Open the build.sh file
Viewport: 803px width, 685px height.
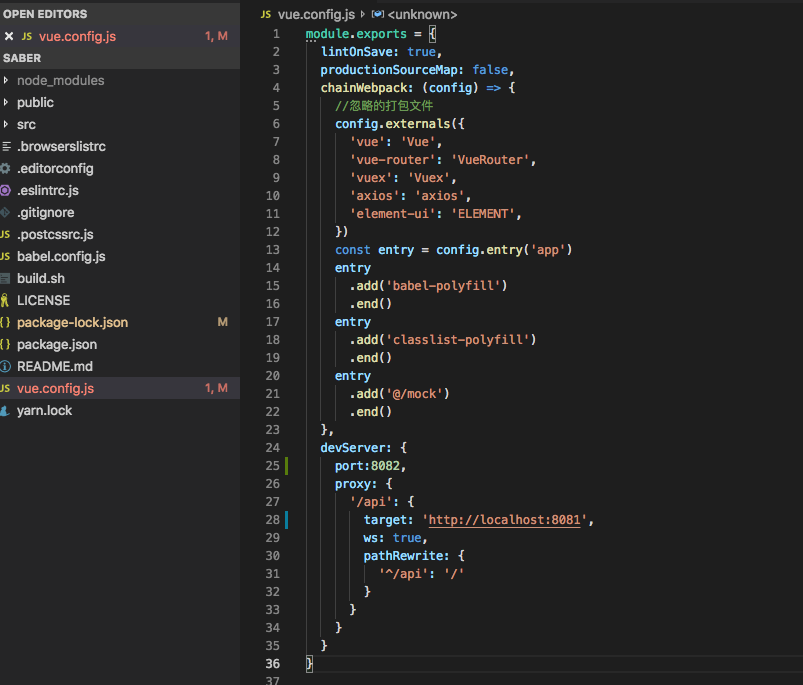click(x=41, y=279)
